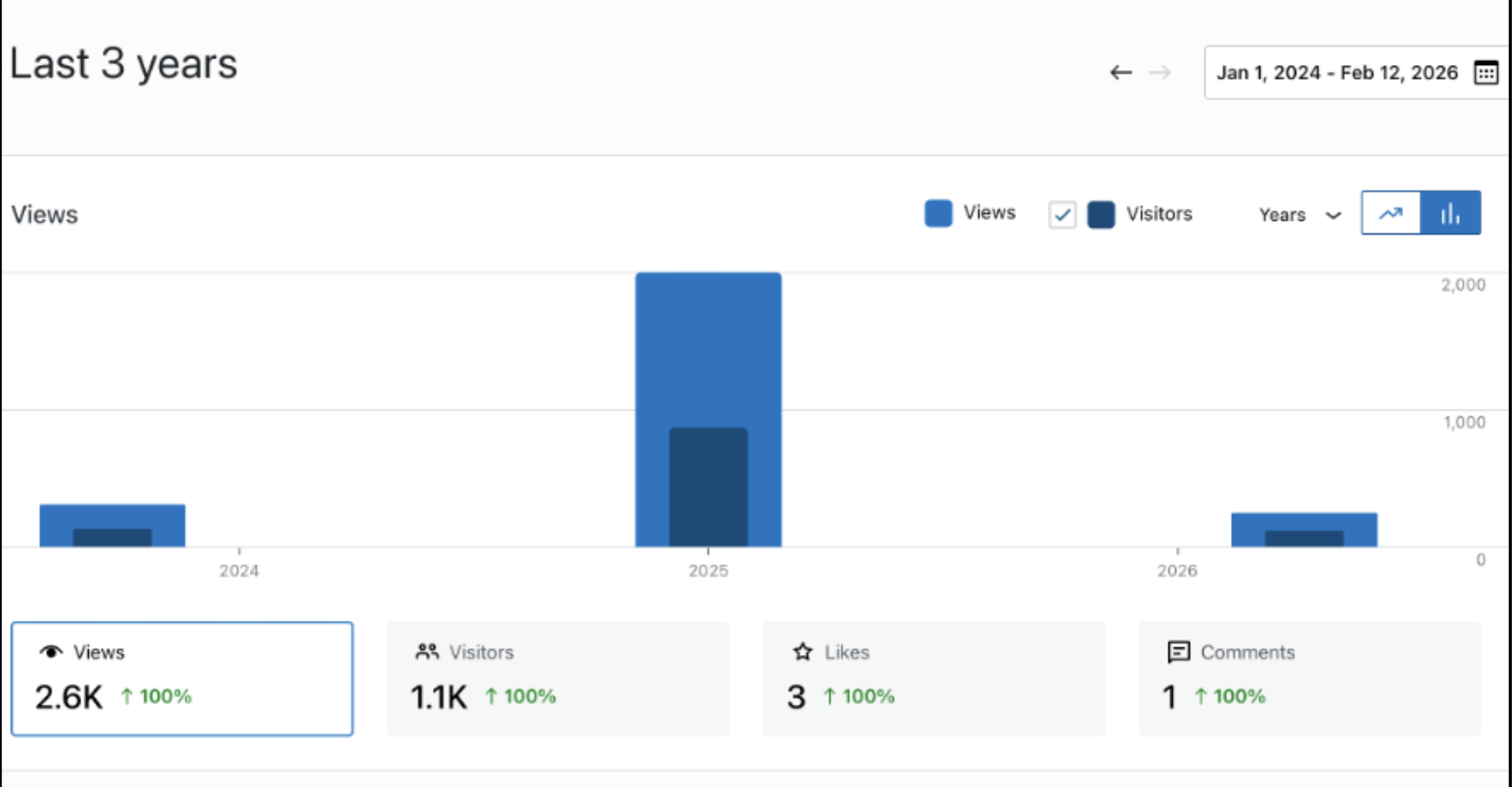Click the dark blue Visitors legend swatch

click(1100, 214)
